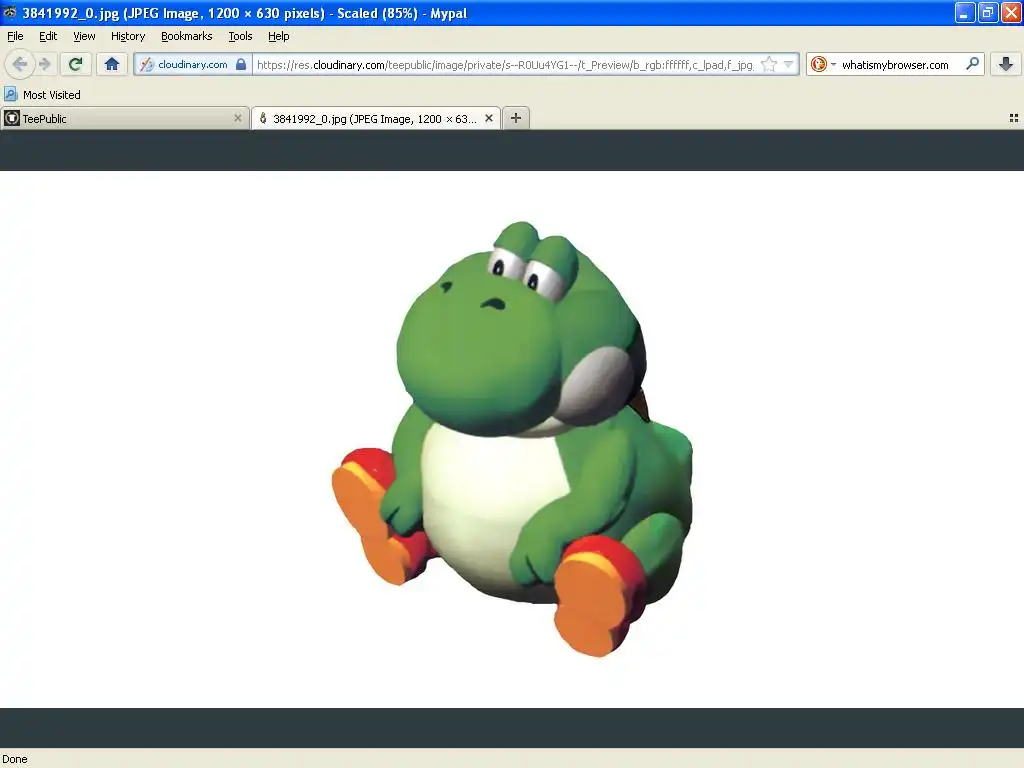
Task: Close the TeePublic tab
Action: coord(238,118)
